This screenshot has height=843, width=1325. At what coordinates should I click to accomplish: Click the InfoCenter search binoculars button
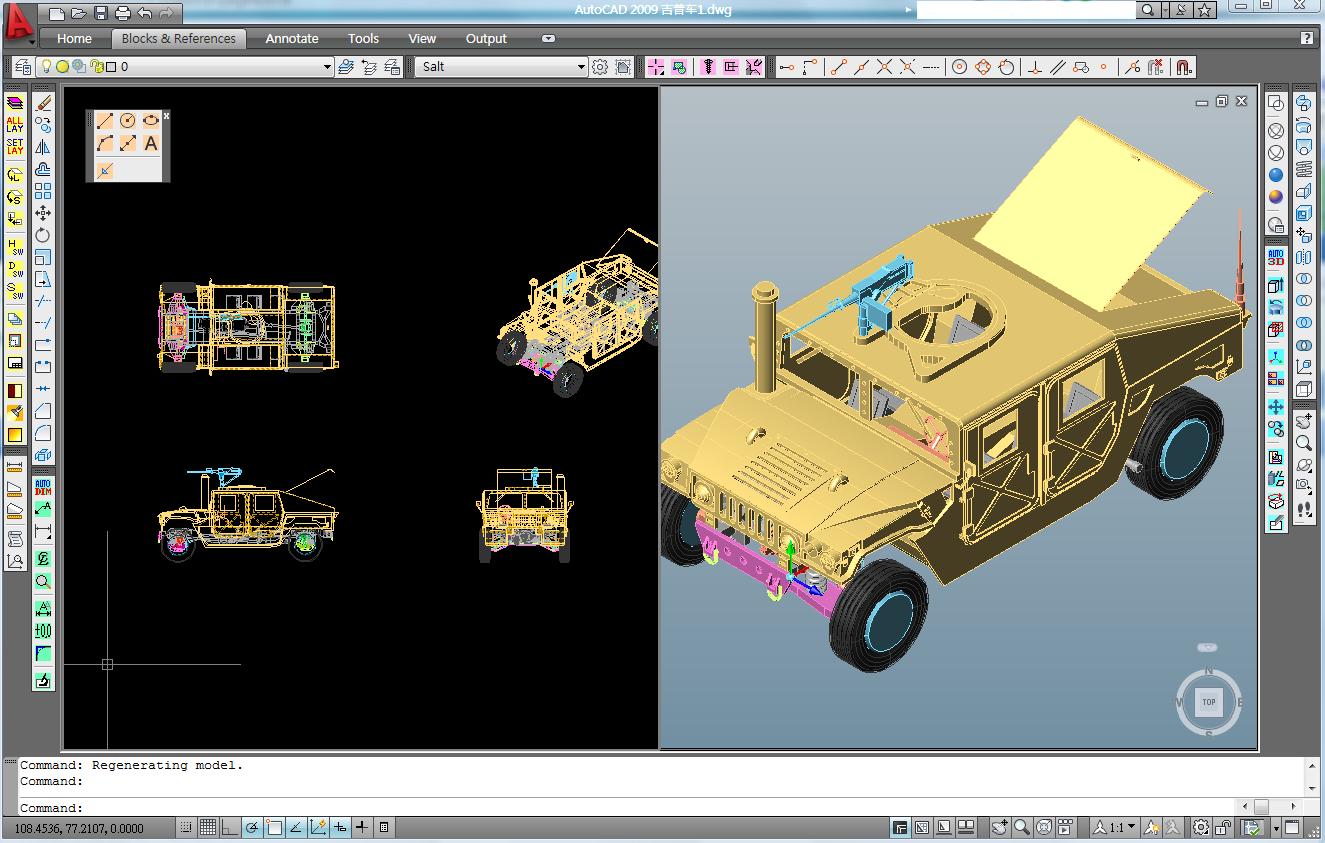point(1148,10)
